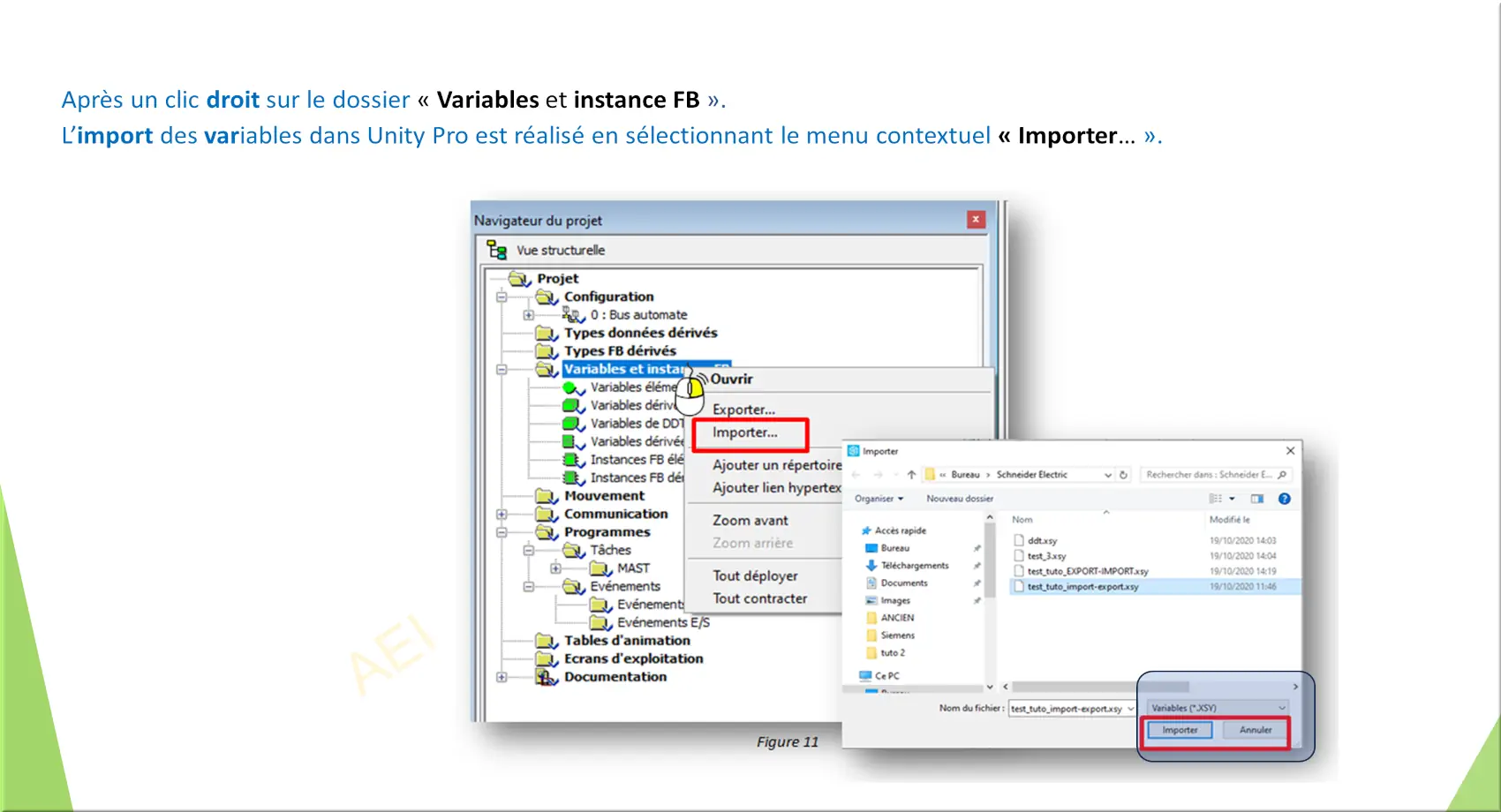Close the Navigateur du projet panel
This screenshot has height=812, width=1501.
976,219
